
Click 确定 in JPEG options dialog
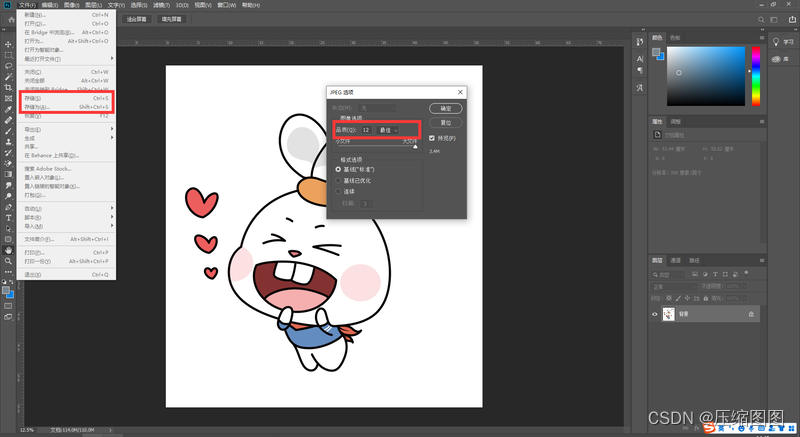click(x=446, y=109)
